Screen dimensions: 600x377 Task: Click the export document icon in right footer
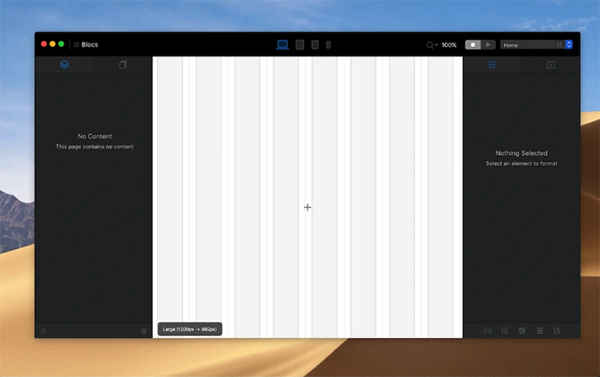click(557, 331)
